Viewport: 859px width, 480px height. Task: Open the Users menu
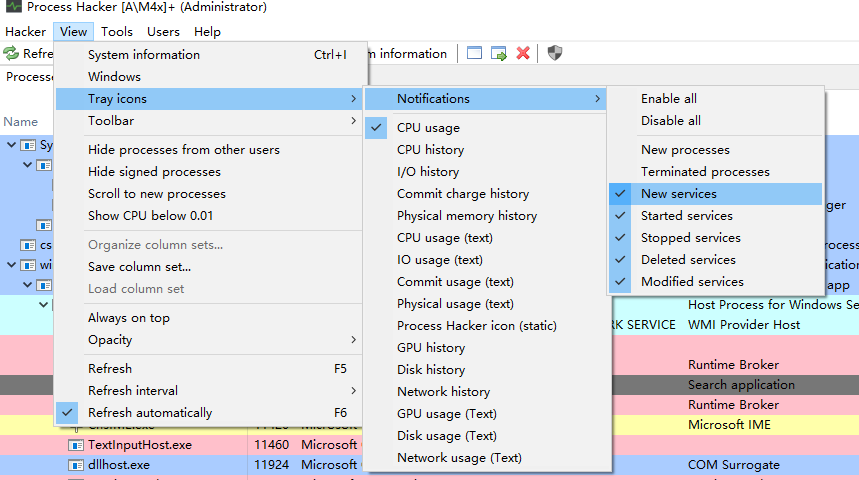click(163, 32)
